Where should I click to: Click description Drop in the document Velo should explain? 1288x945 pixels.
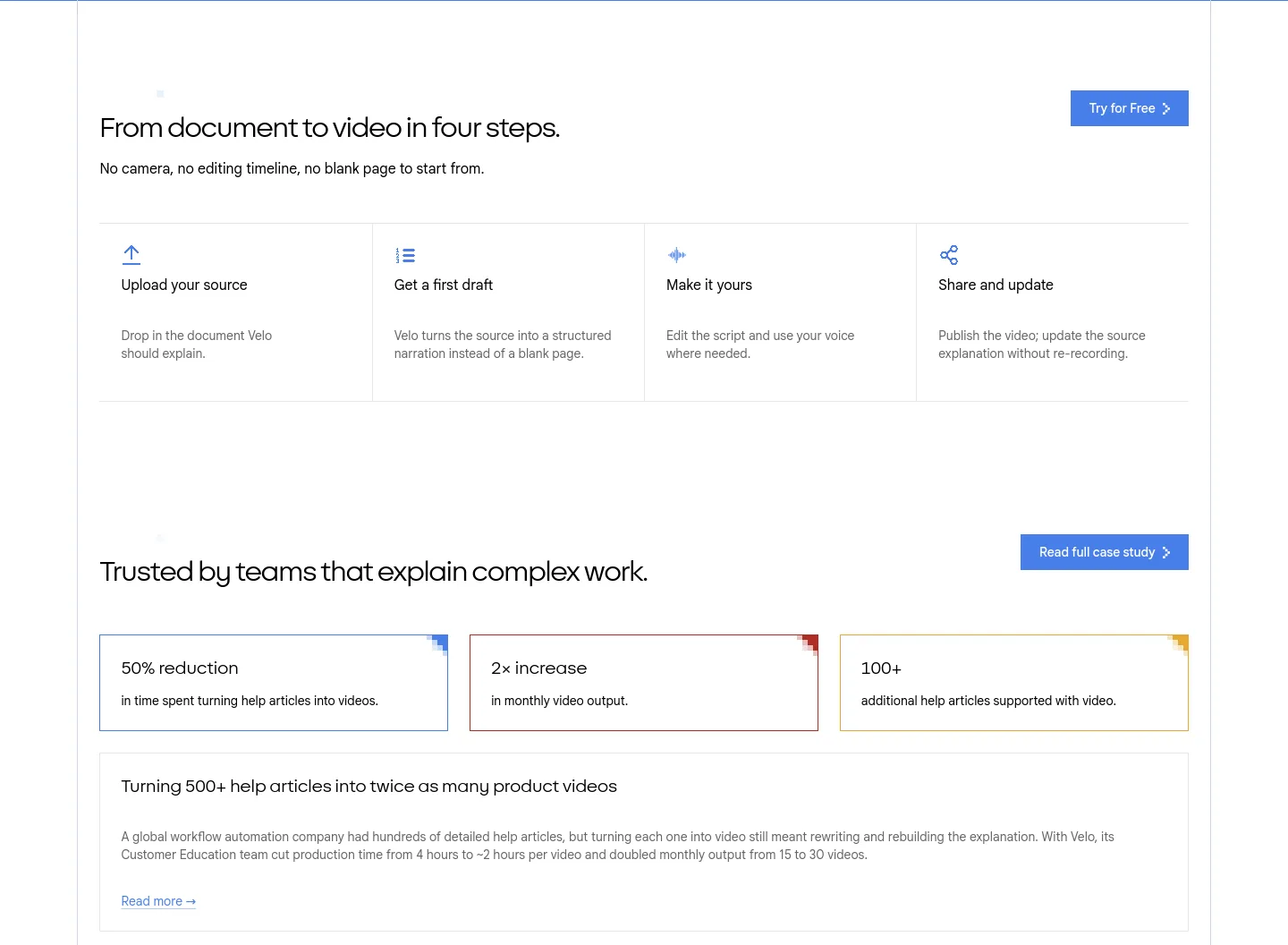pyautogui.click(x=197, y=345)
